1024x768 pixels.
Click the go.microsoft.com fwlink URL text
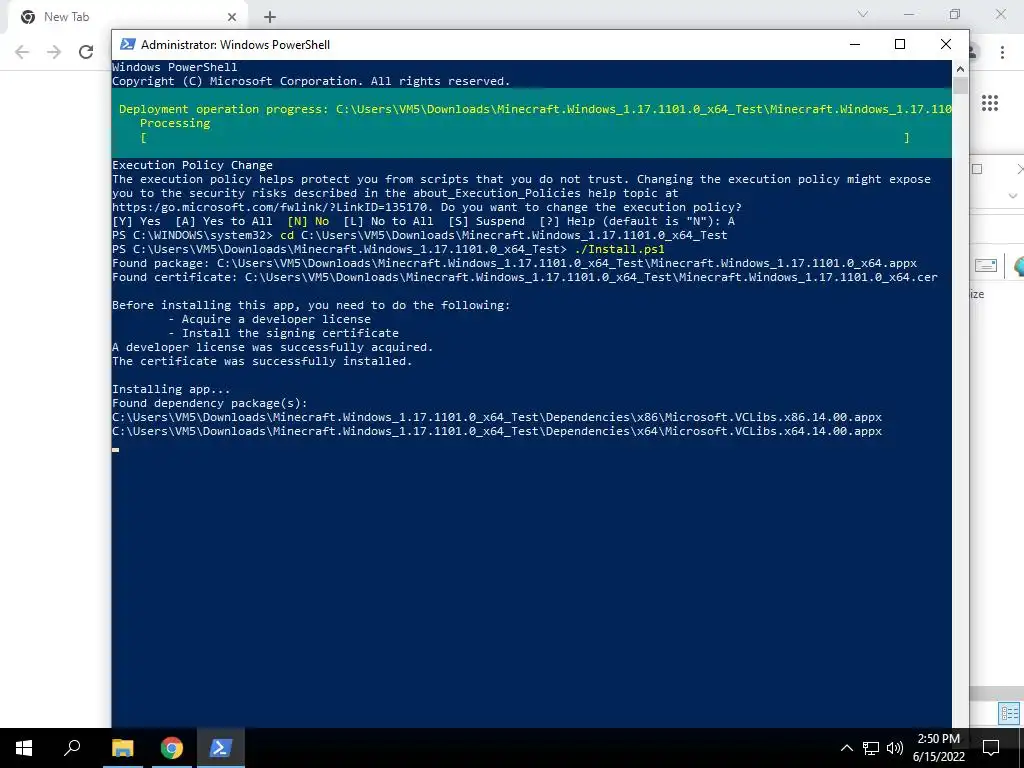269,207
